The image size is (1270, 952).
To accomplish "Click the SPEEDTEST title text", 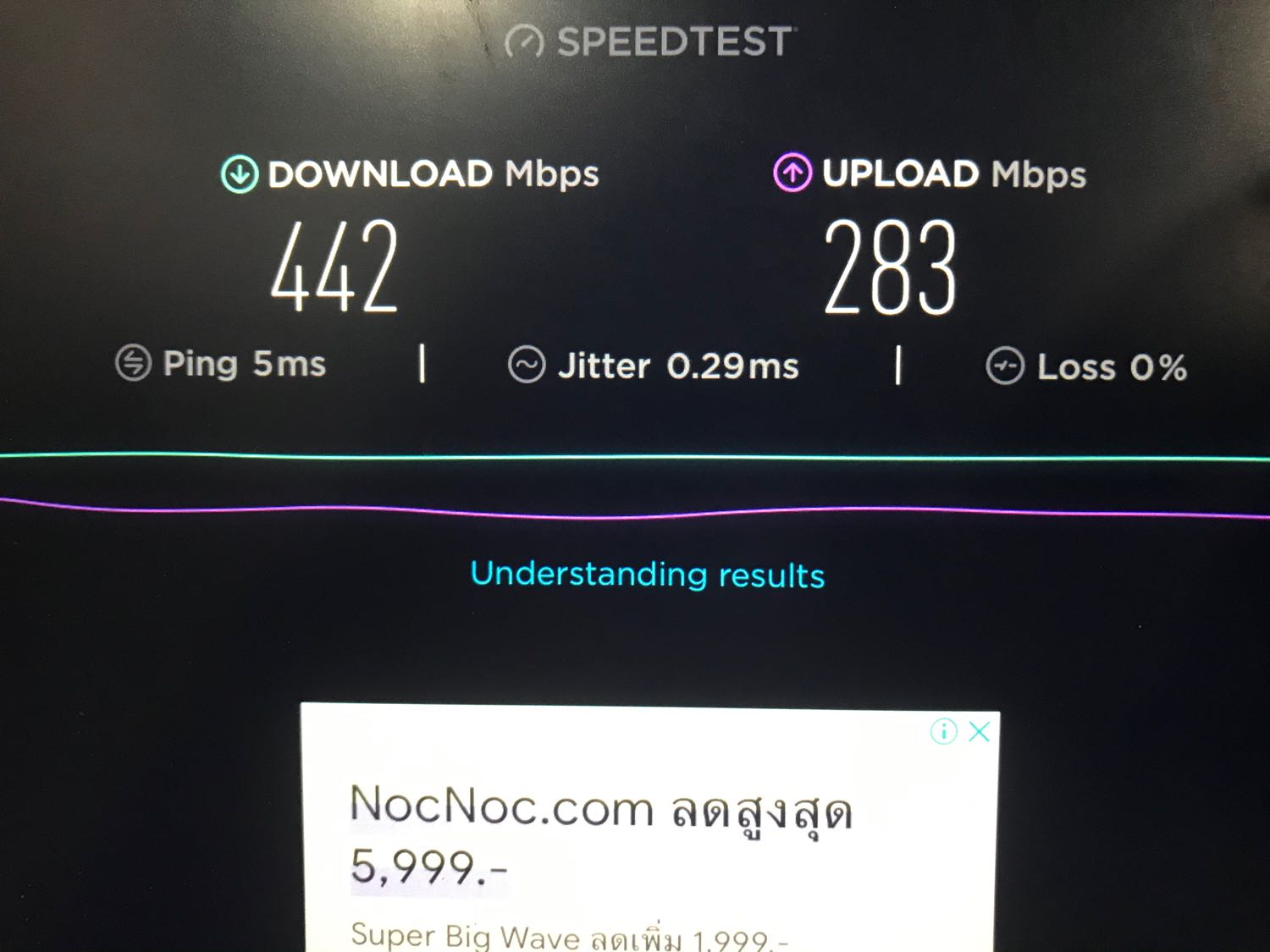I will (x=675, y=41).
